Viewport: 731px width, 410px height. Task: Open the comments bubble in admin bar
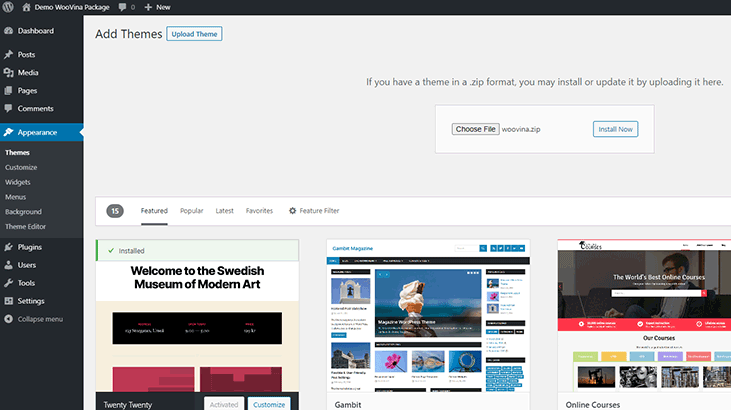[122, 7]
